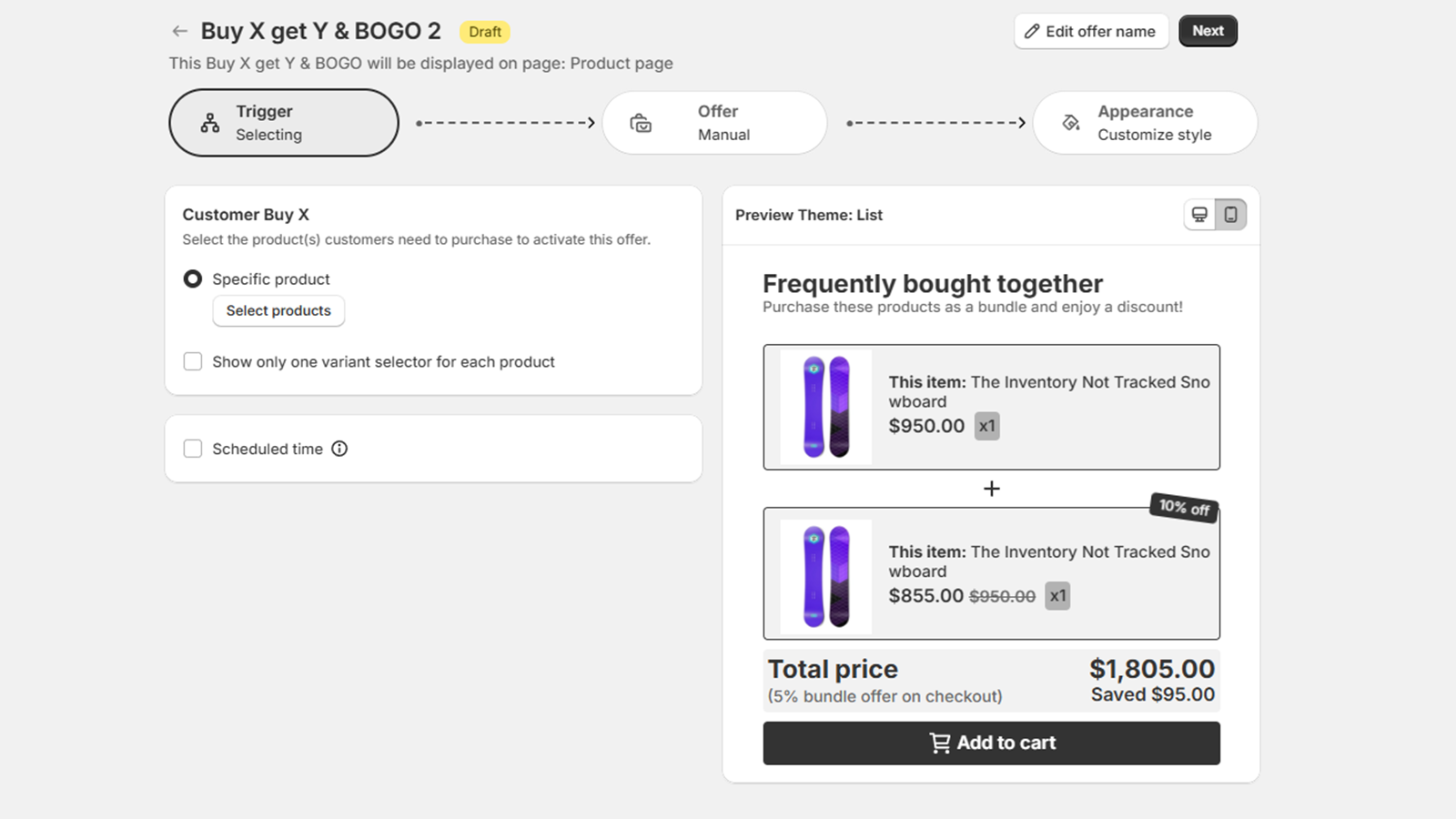Click the pencil icon in Edit offer name
Screen dimensions: 1456x819
1032,32
